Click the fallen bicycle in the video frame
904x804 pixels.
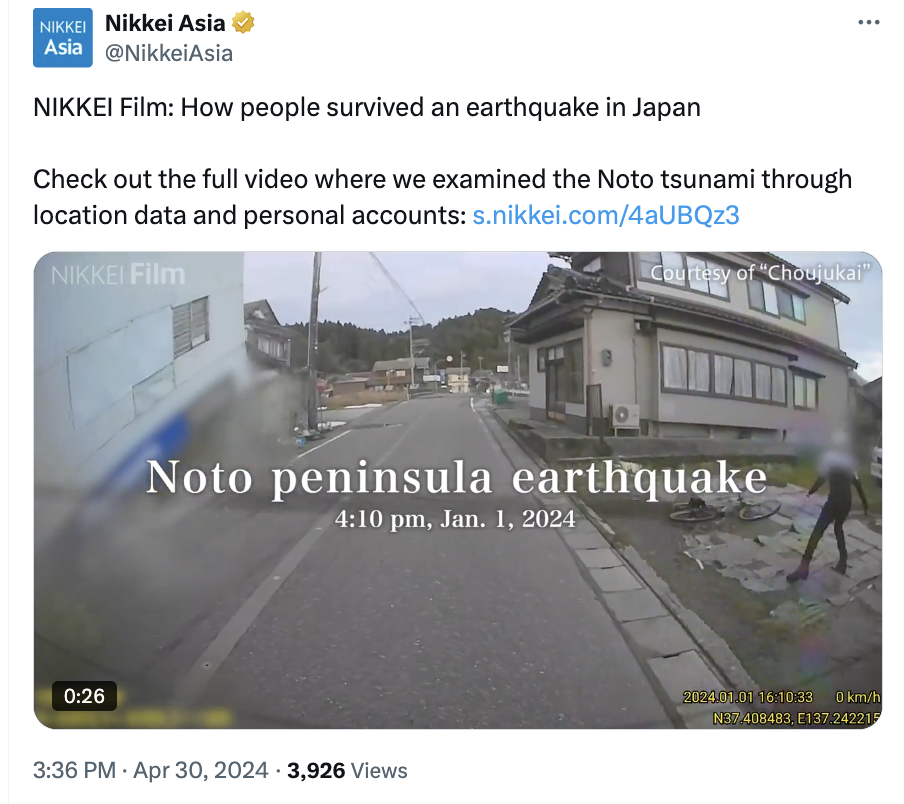(x=725, y=508)
